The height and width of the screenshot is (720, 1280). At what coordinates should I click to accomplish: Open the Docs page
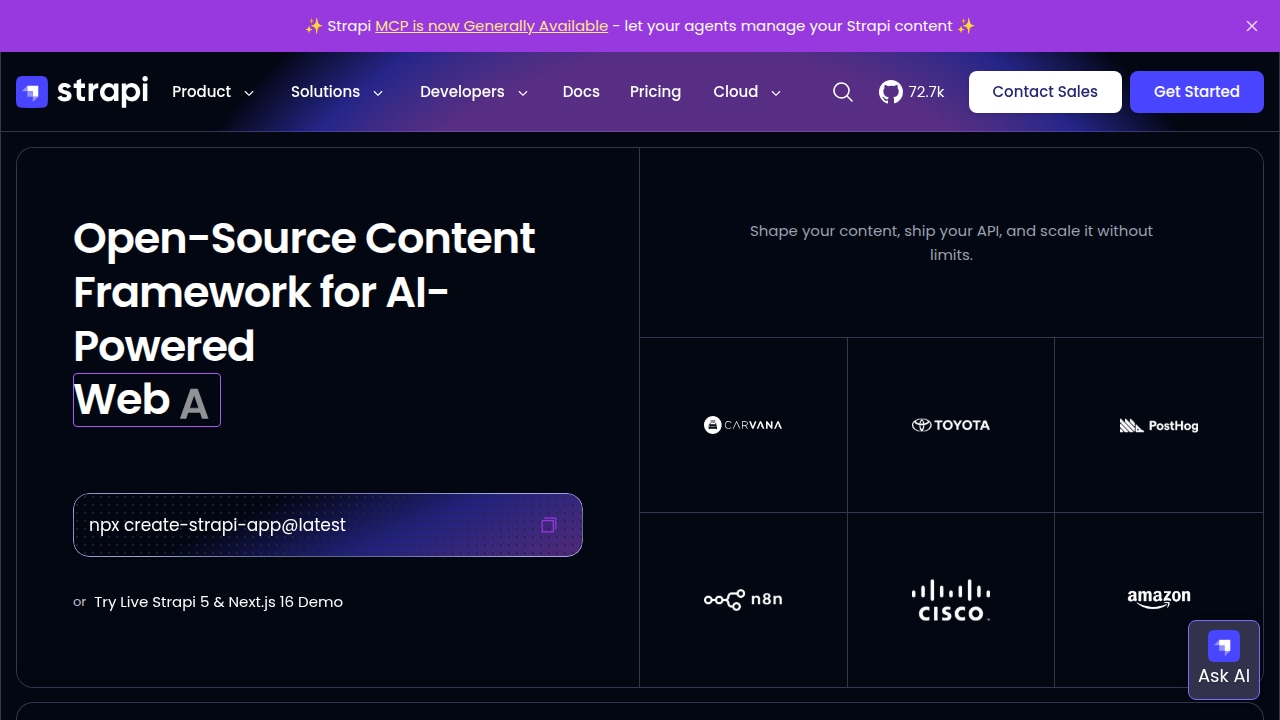pyautogui.click(x=581, y=92)
